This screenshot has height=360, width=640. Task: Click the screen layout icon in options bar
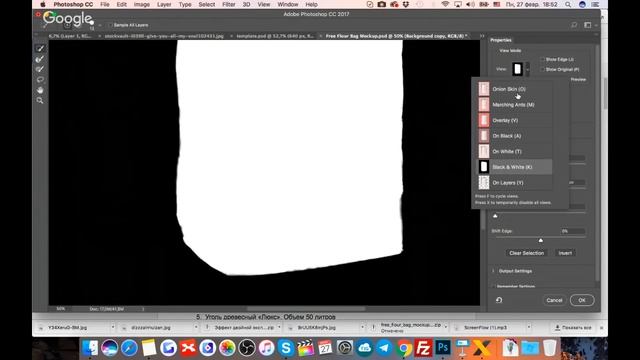click(587, 25)
